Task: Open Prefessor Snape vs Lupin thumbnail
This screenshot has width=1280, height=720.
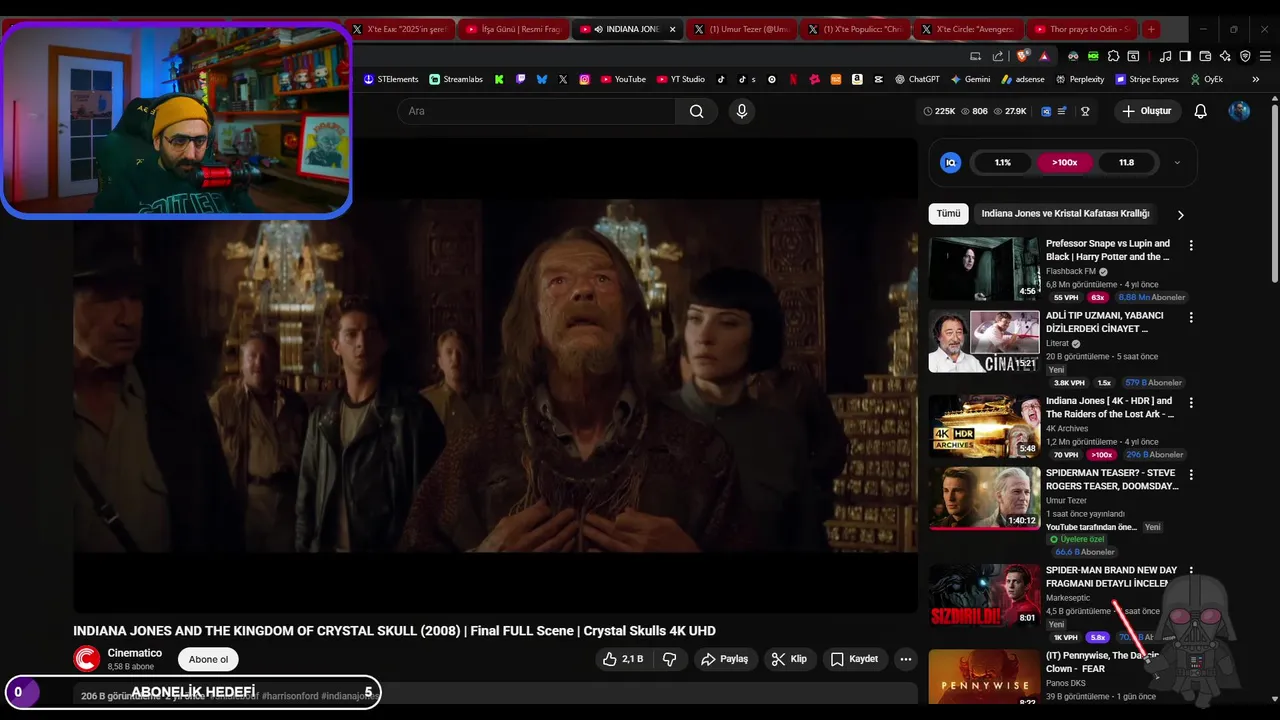Action: (x=984, y=268)
